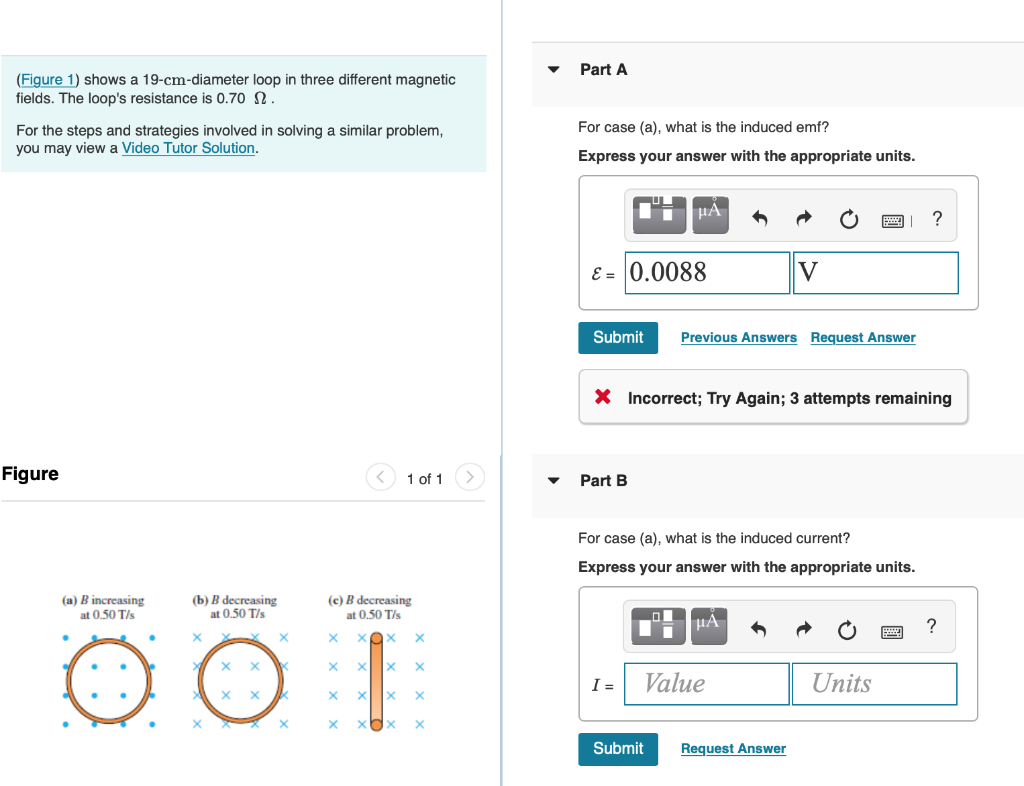The width and height of the screenshot is (1024, 786).
Task: Go to next figure with right arrow
Action: click(469, 477)
